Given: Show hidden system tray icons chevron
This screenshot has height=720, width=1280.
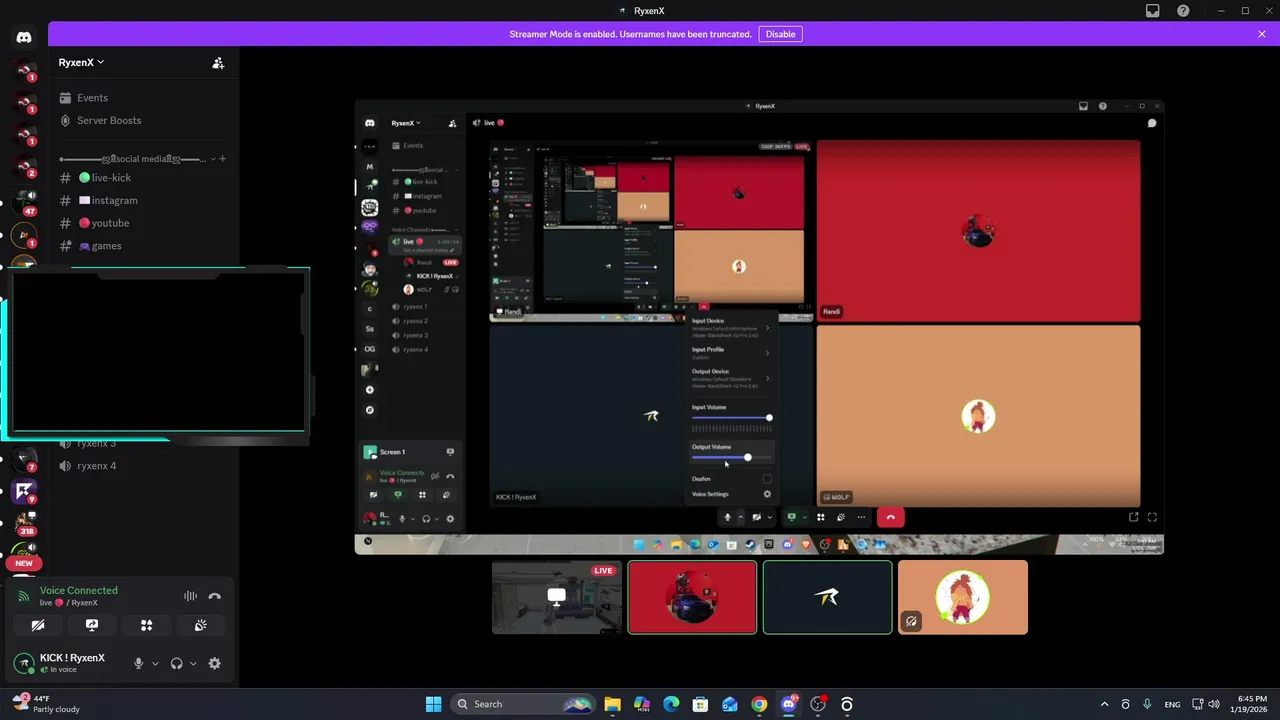Looking at the screenshot, I should (1104, 704).
